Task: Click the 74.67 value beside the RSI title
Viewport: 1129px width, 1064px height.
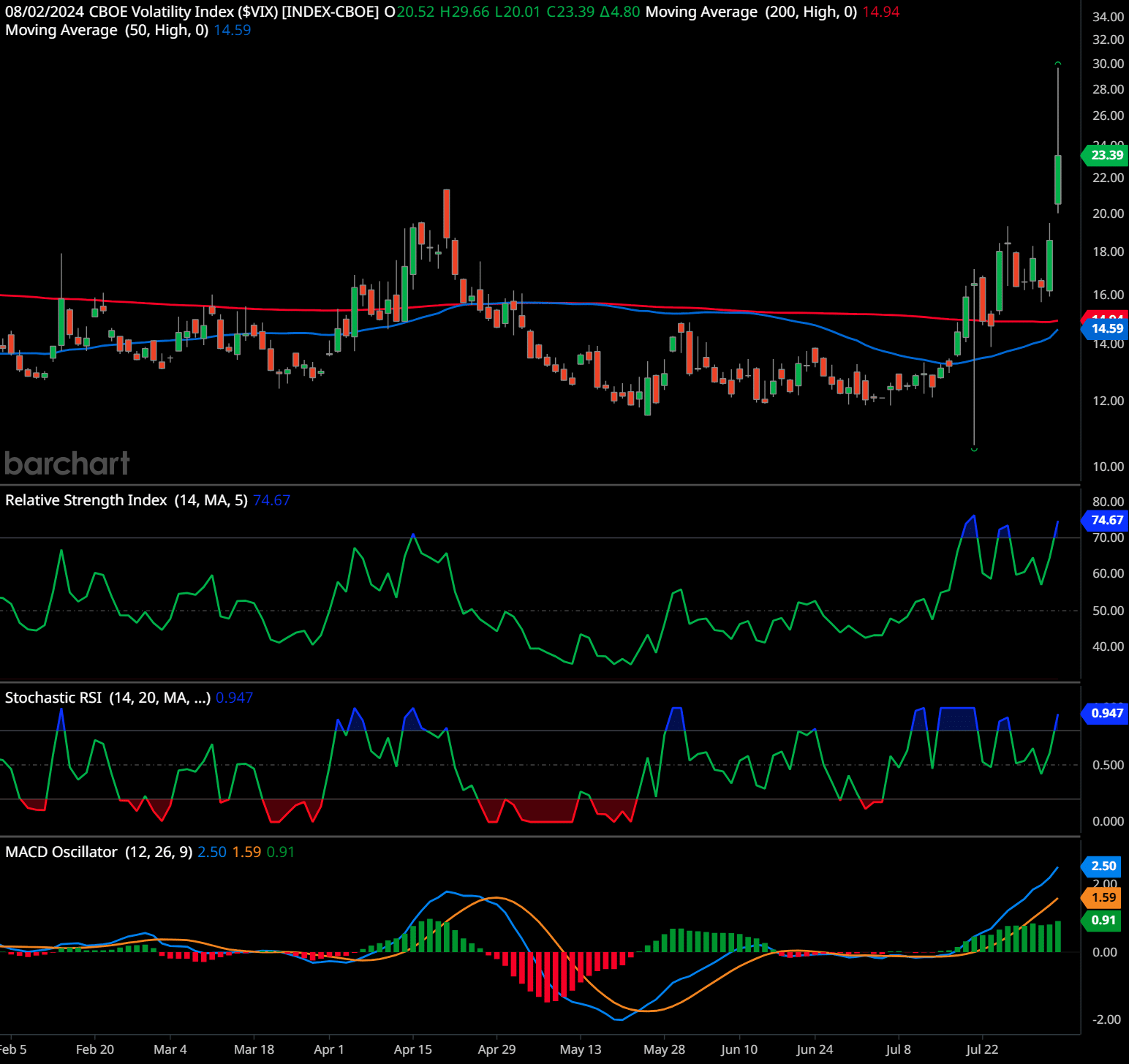Action: point(271,500)
